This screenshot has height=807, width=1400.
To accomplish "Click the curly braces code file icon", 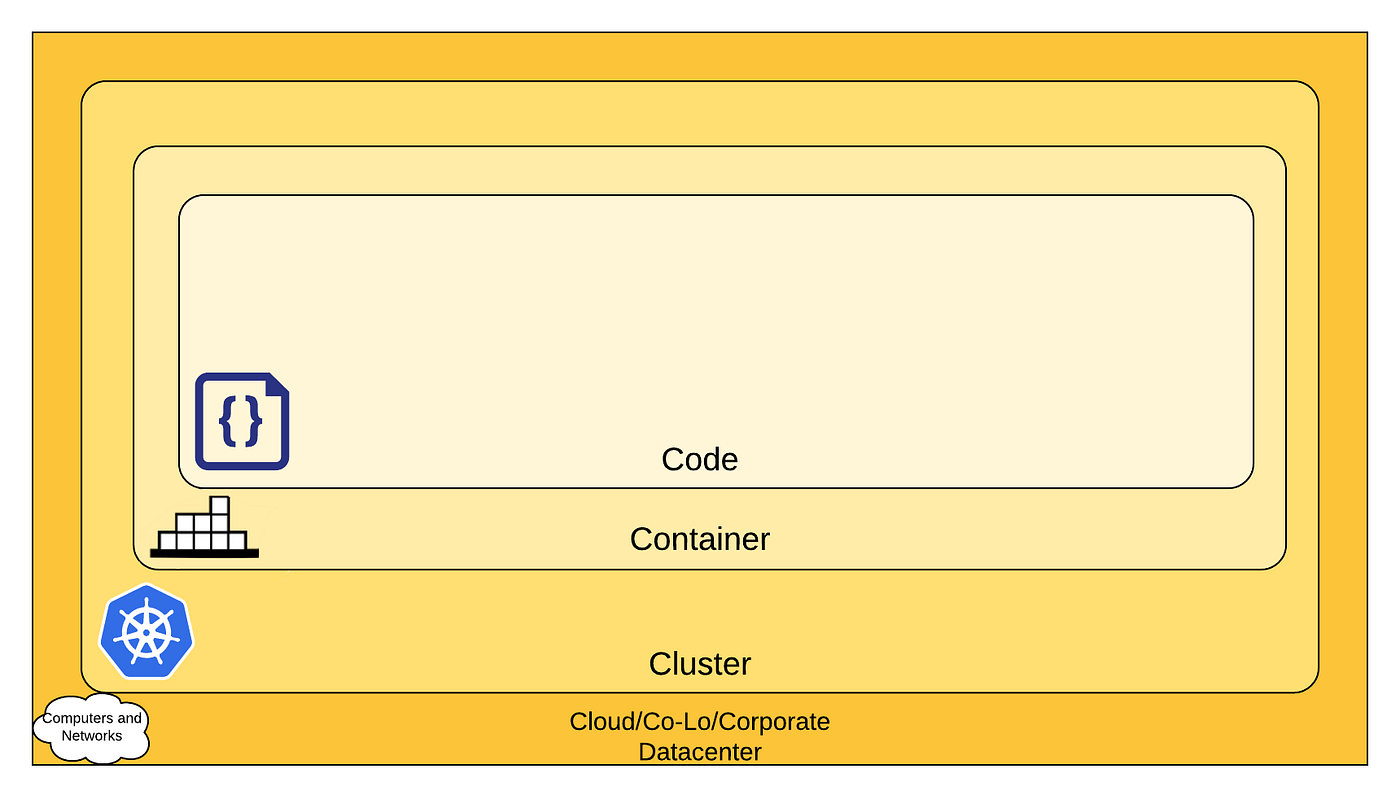I will point(242,421).
